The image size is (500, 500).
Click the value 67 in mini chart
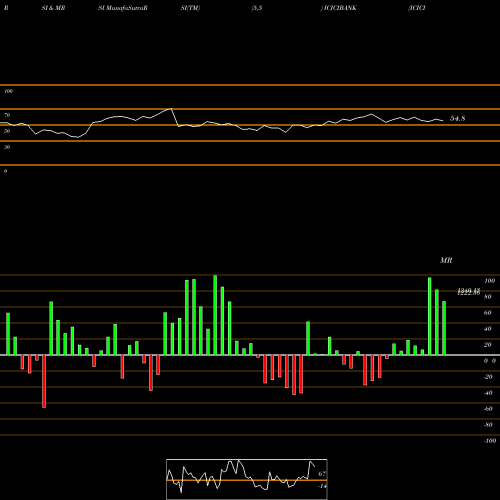pos(322,474)
